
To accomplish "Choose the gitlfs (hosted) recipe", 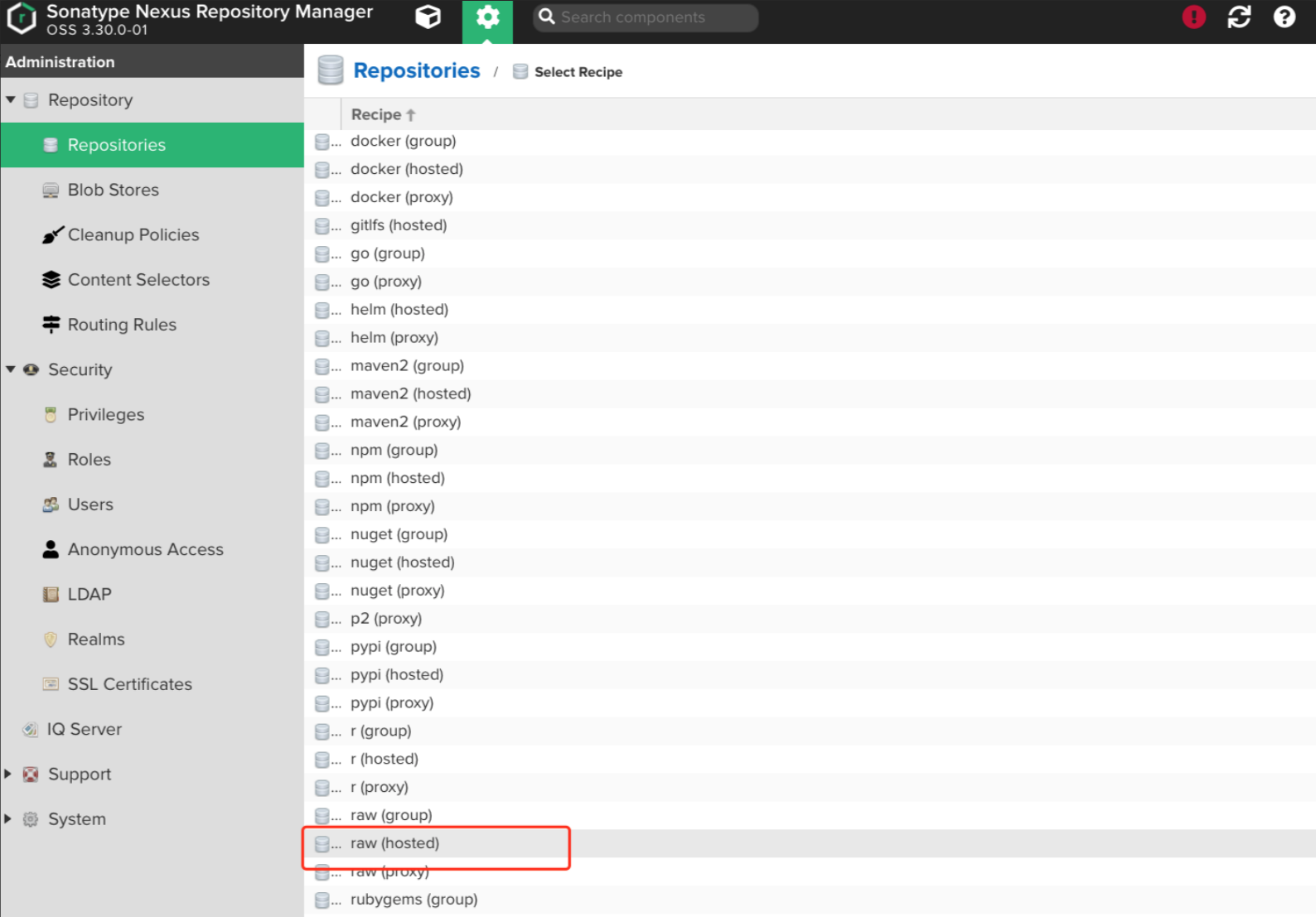I will click(810, 225).
